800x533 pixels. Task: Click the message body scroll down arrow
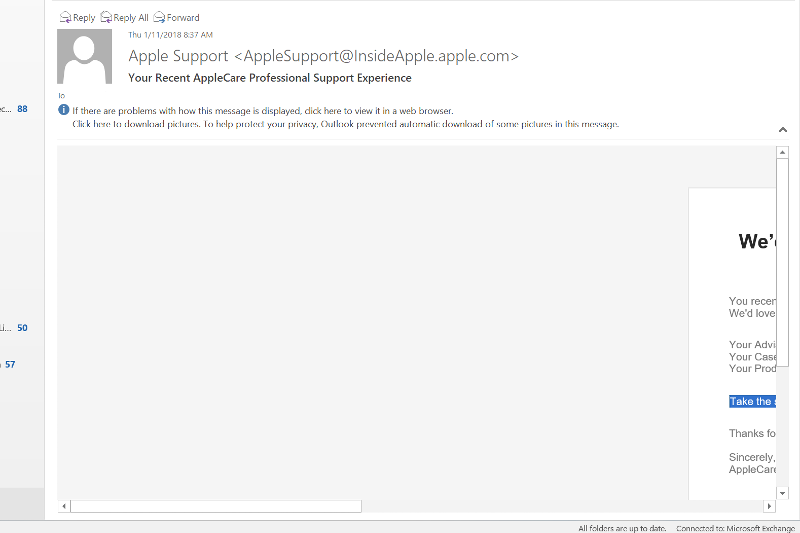point(782,493)
